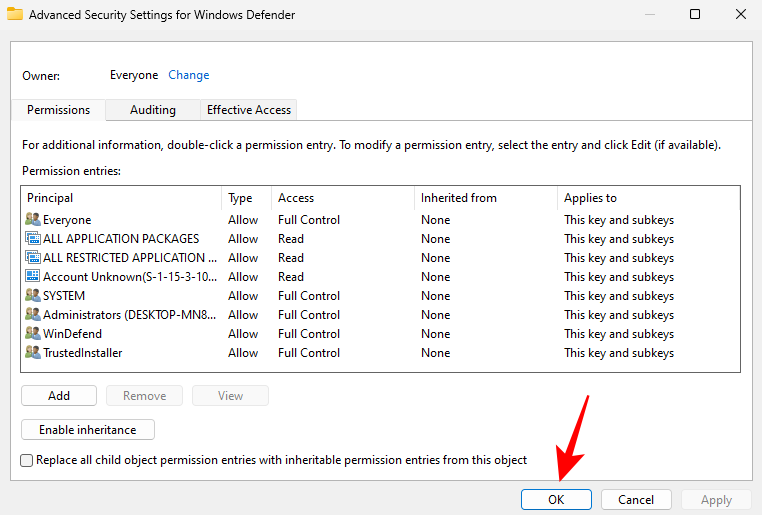Click the WinDefend principal icon
The width and height of the screenshot is (762, 515).
click(x=32, y=334)
